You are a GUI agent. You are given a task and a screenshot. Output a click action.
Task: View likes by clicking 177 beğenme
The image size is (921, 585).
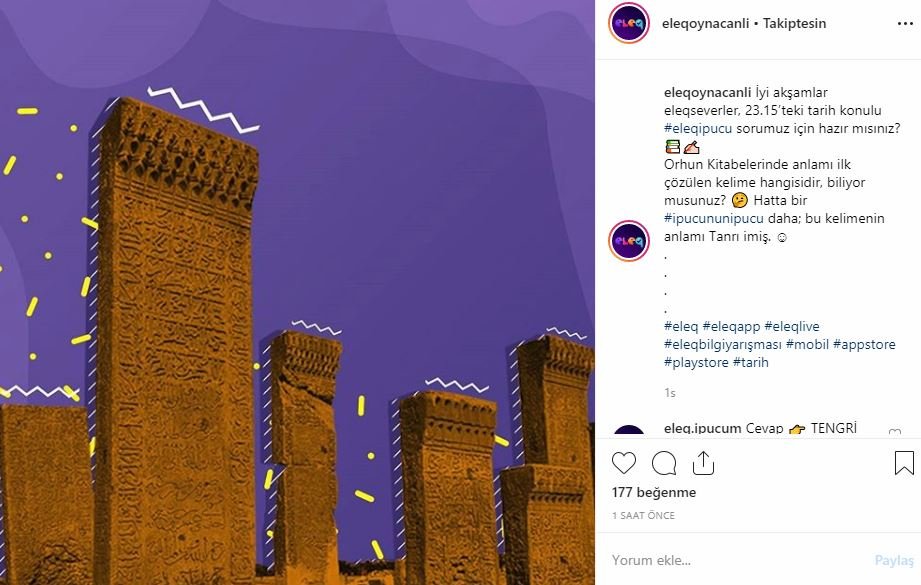(654, 492)
